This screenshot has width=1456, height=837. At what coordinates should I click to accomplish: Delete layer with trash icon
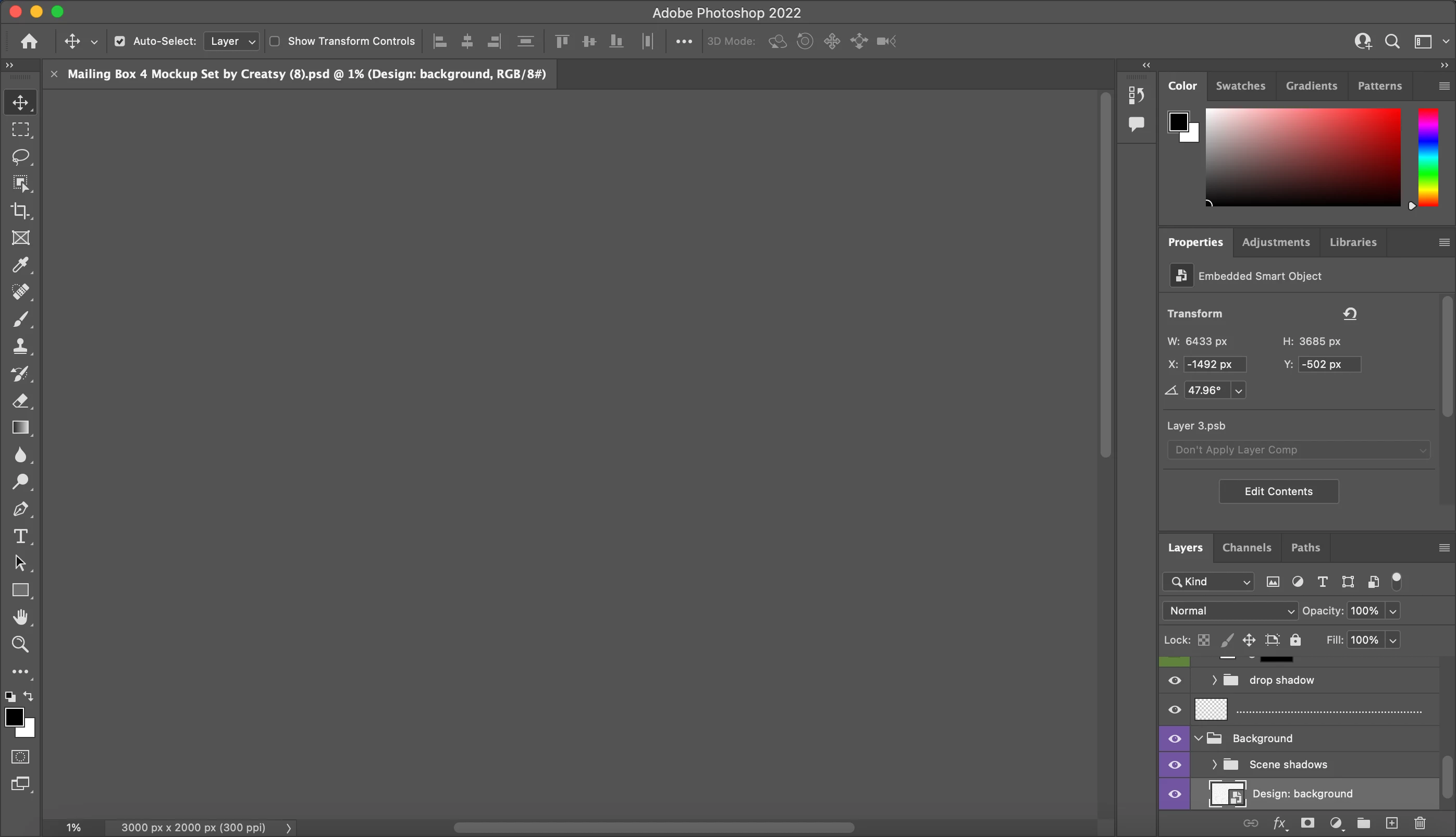[x=1420, y=823]
